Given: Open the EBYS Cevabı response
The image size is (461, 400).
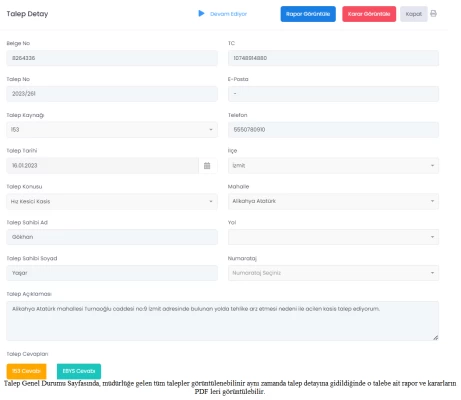Looking at the screenshot, I should tap(79, 371).
